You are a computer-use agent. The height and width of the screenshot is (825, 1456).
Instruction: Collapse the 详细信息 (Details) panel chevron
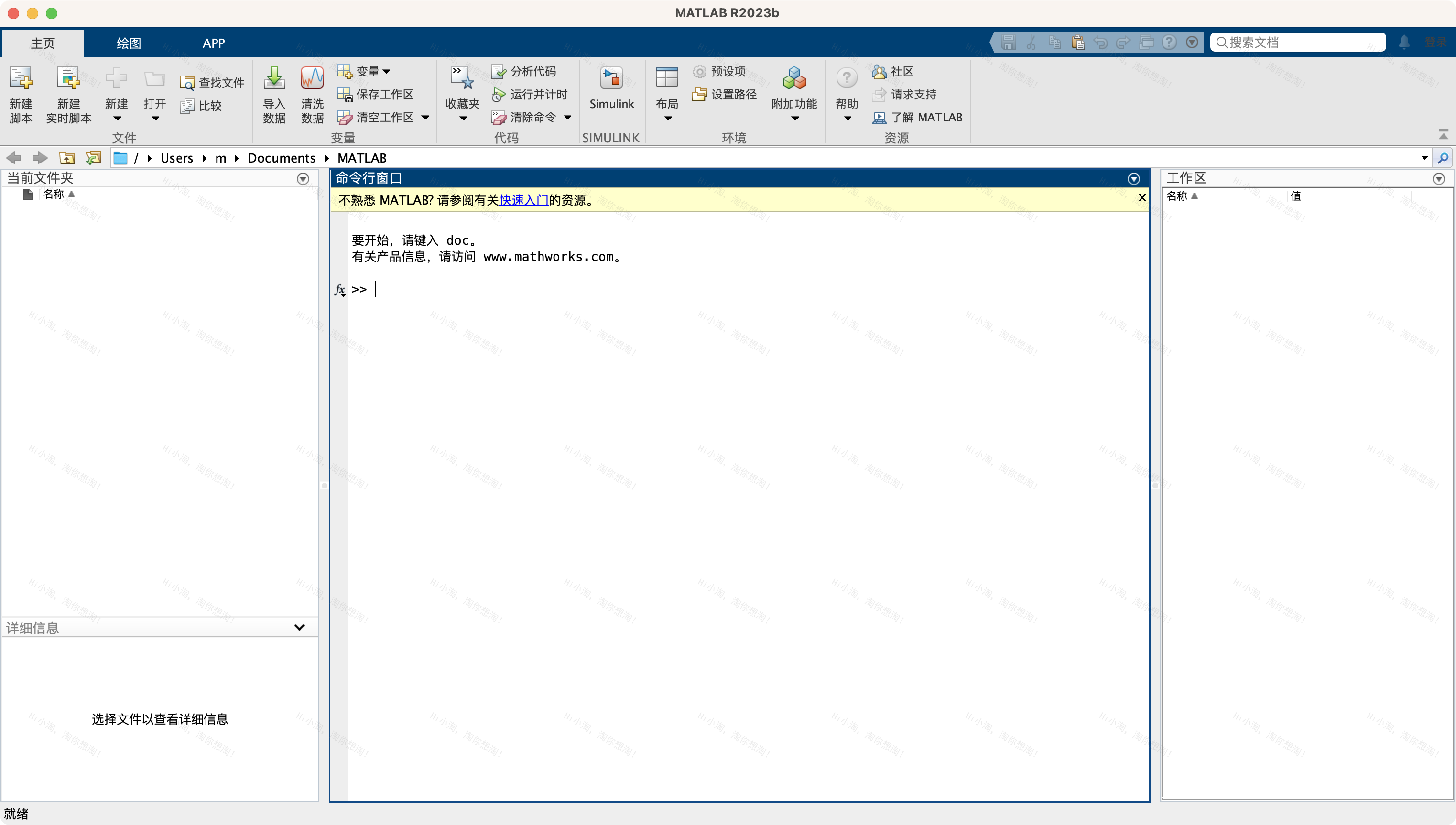[300, 627]
